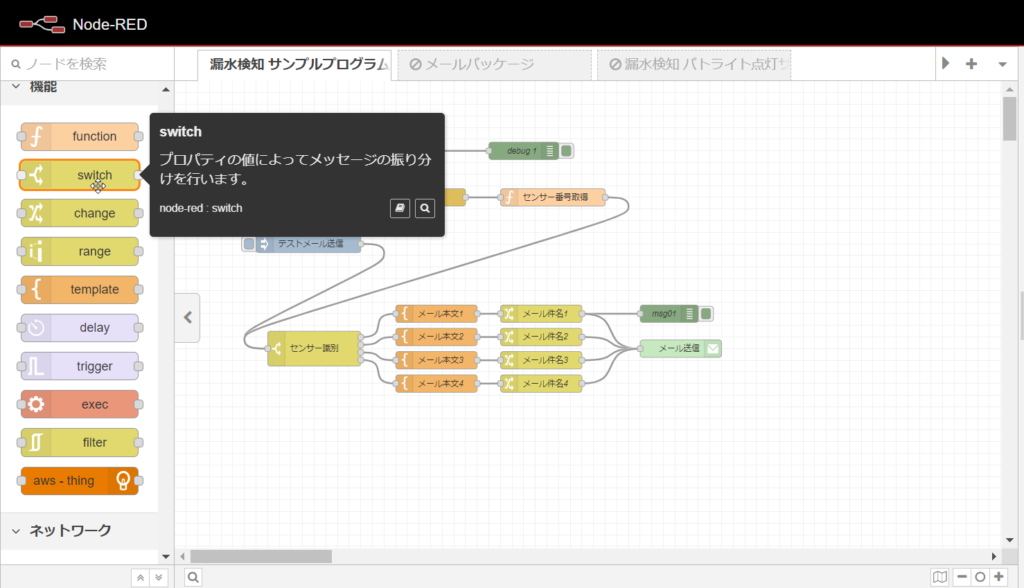
Task: Select the debug 1 node body
Action: point(523,151)
